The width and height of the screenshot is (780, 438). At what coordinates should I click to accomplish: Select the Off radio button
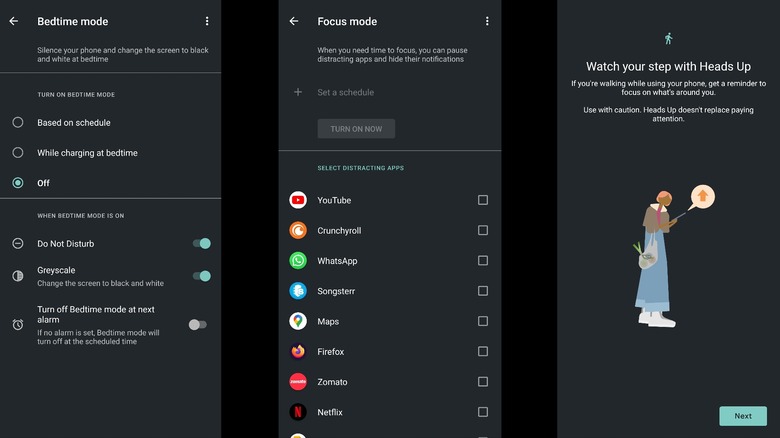18,183
